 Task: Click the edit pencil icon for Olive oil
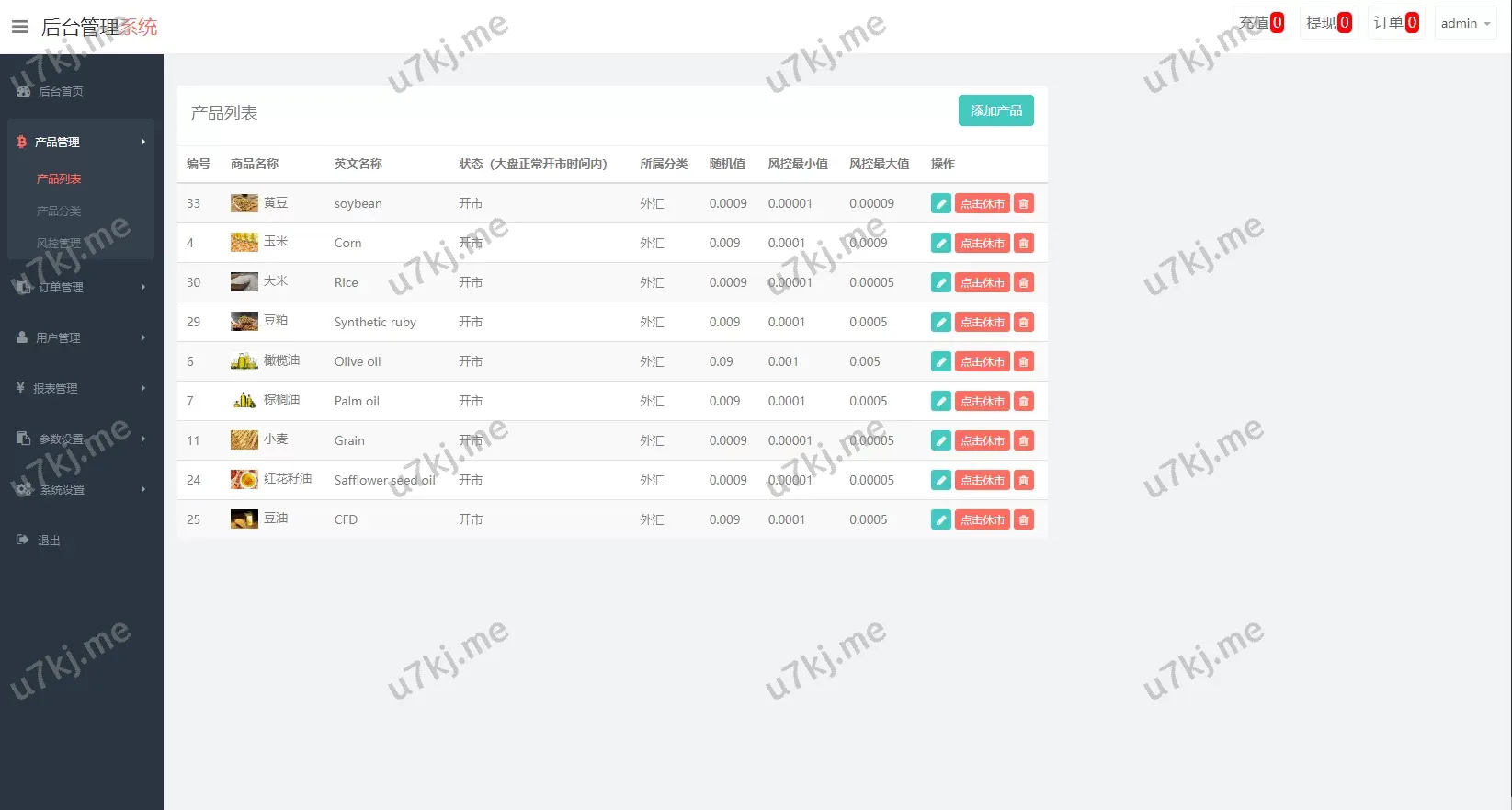940,362
